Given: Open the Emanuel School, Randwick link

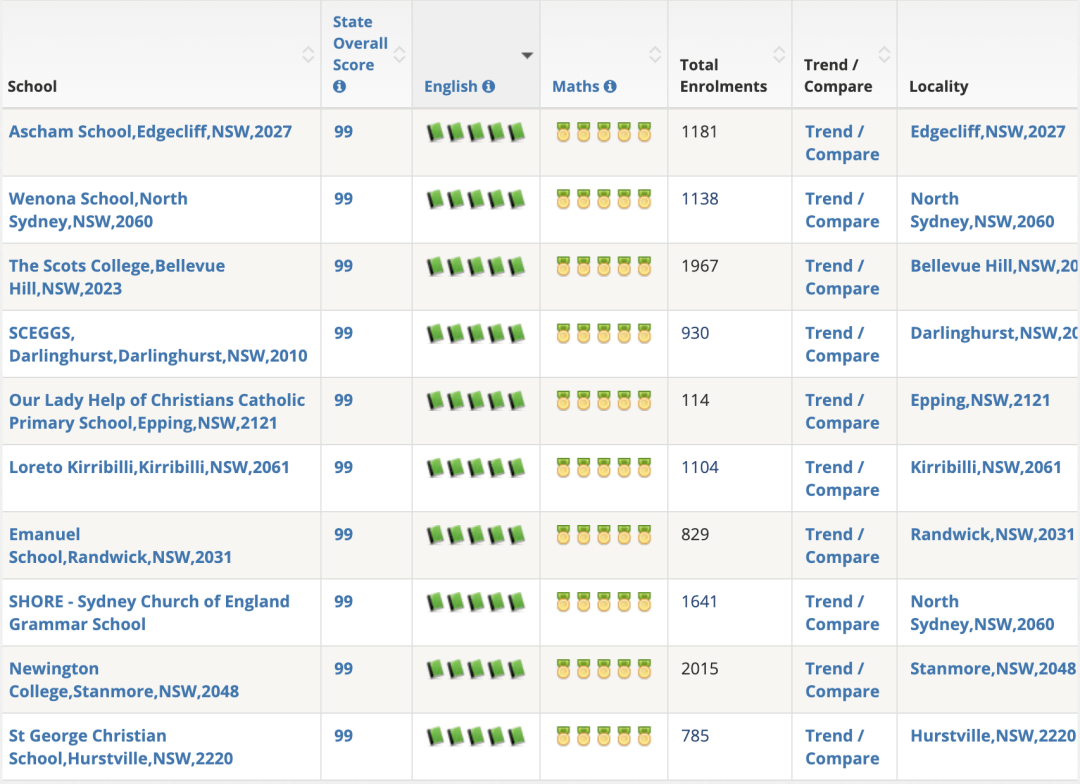Looking at the screenshot, I should tap(121, 546).
